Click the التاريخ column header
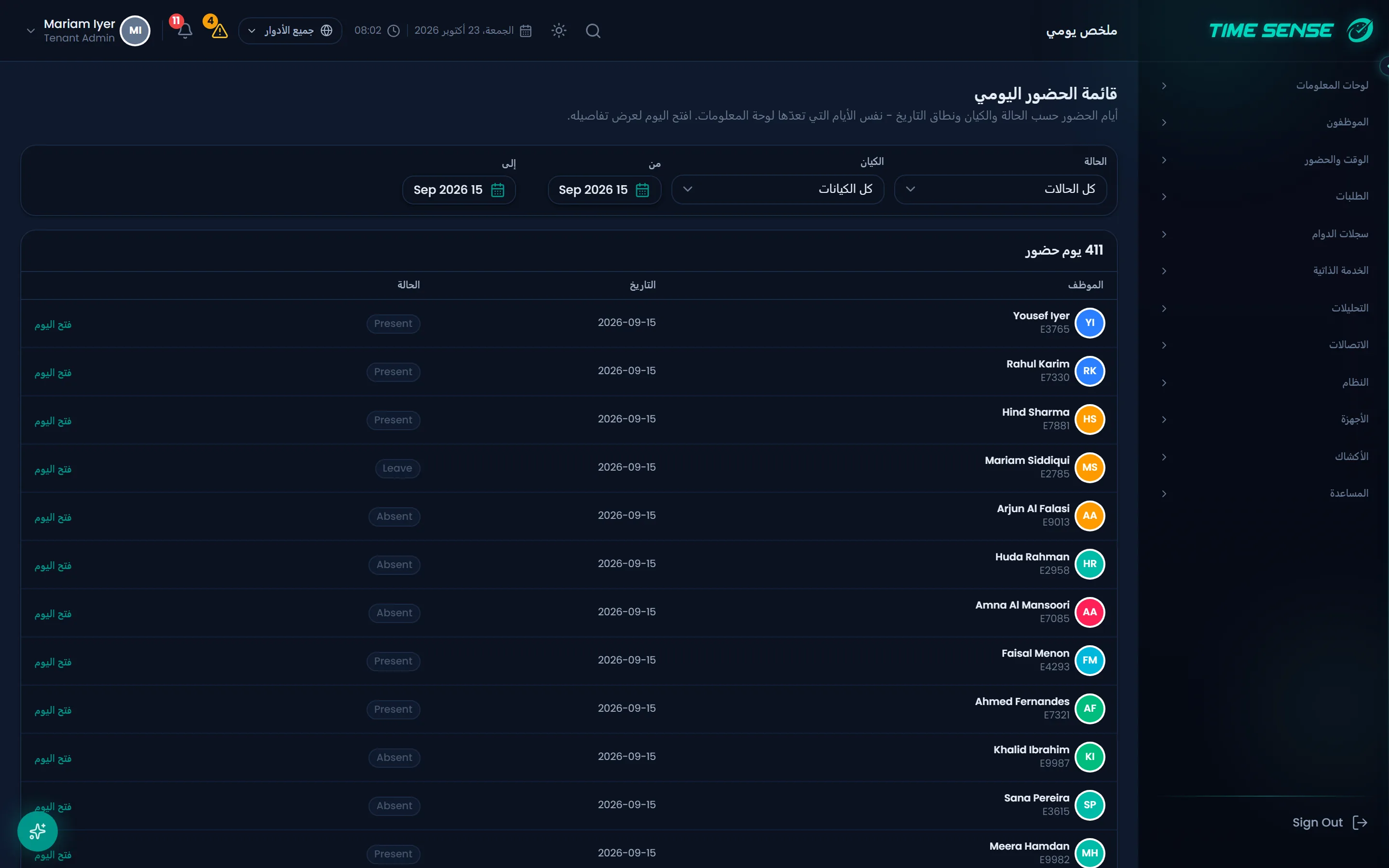This screenshot has height=868, width=1389. click(x=642, y=285)
